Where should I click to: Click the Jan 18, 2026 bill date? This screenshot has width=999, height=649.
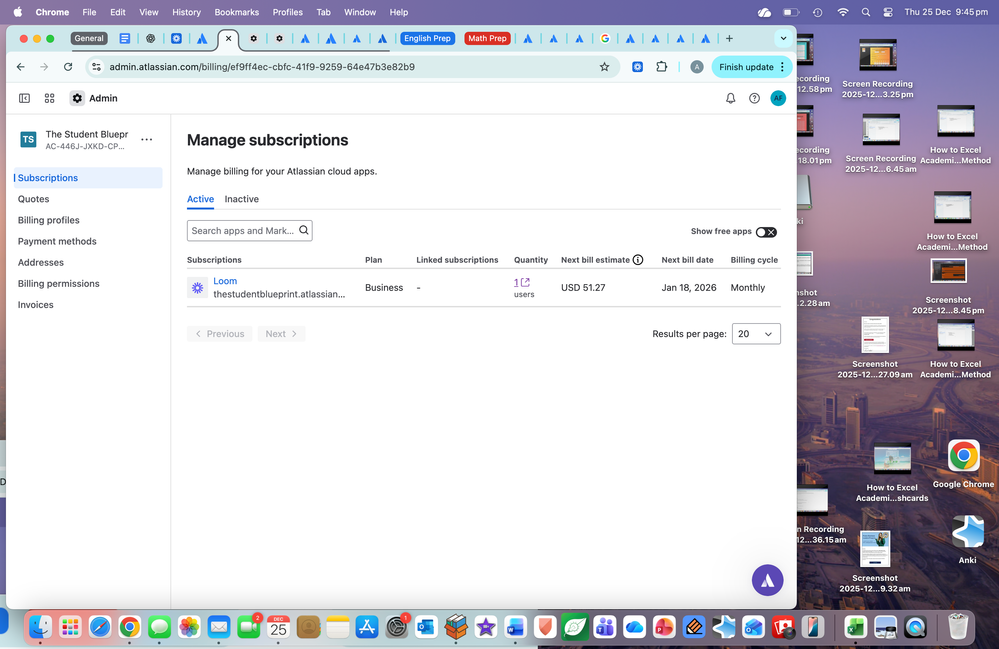click(x=689, y=288)
